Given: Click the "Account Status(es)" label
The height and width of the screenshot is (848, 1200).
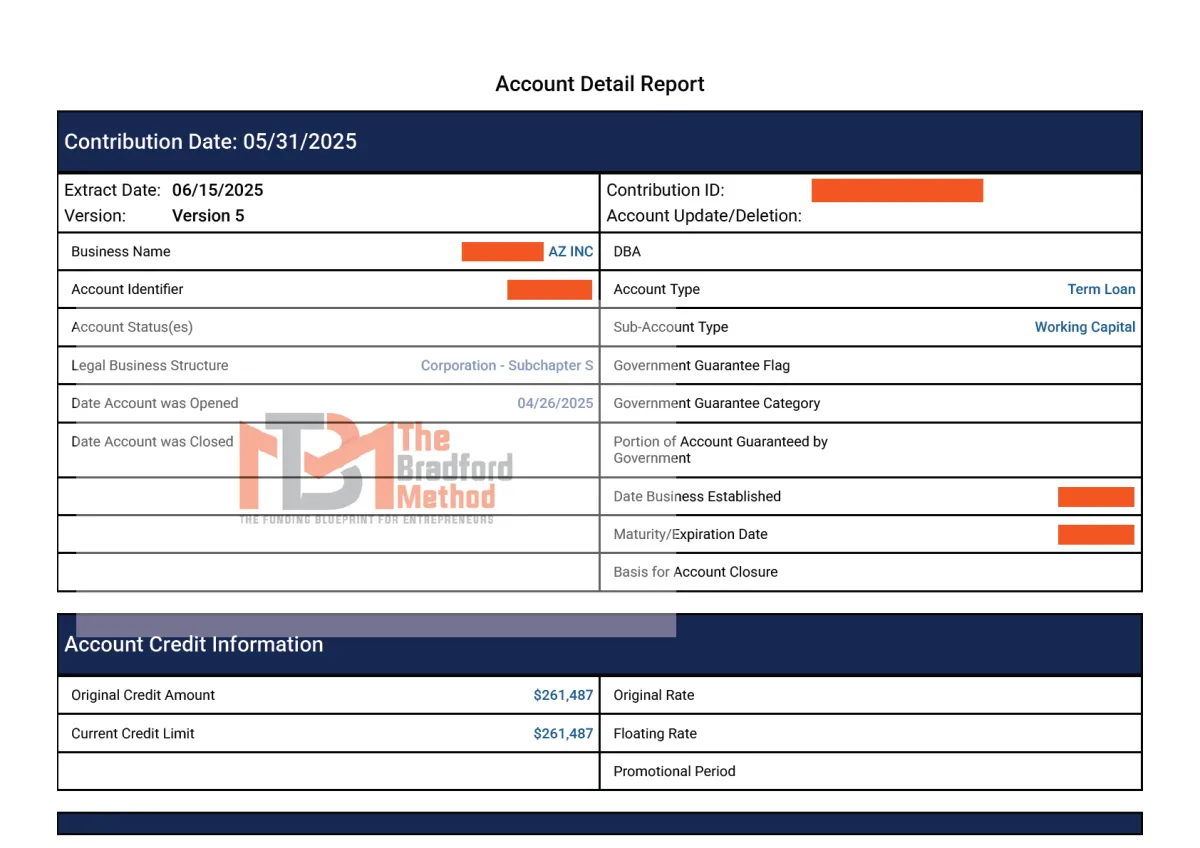Looking at the screenshot, I should coord(132,328).
